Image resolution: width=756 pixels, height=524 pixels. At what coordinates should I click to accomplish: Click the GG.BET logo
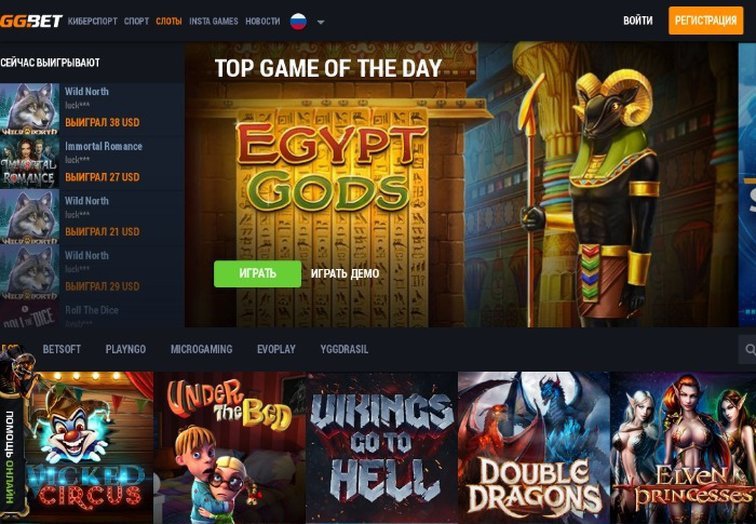click(x=31, y=21)
